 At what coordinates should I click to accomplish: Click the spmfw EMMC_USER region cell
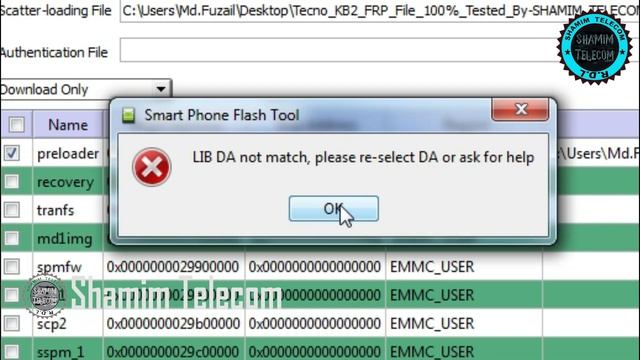tap(464, 267)
